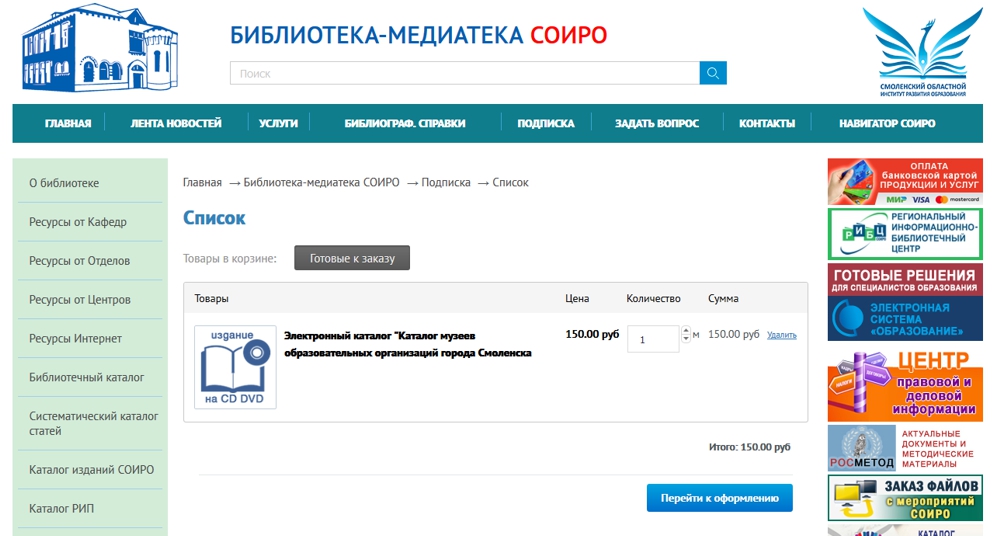The image size is (1000, 536).
Task: Open Каталог изданий СОИРО sidebar link
Action: tap(91, 470)
